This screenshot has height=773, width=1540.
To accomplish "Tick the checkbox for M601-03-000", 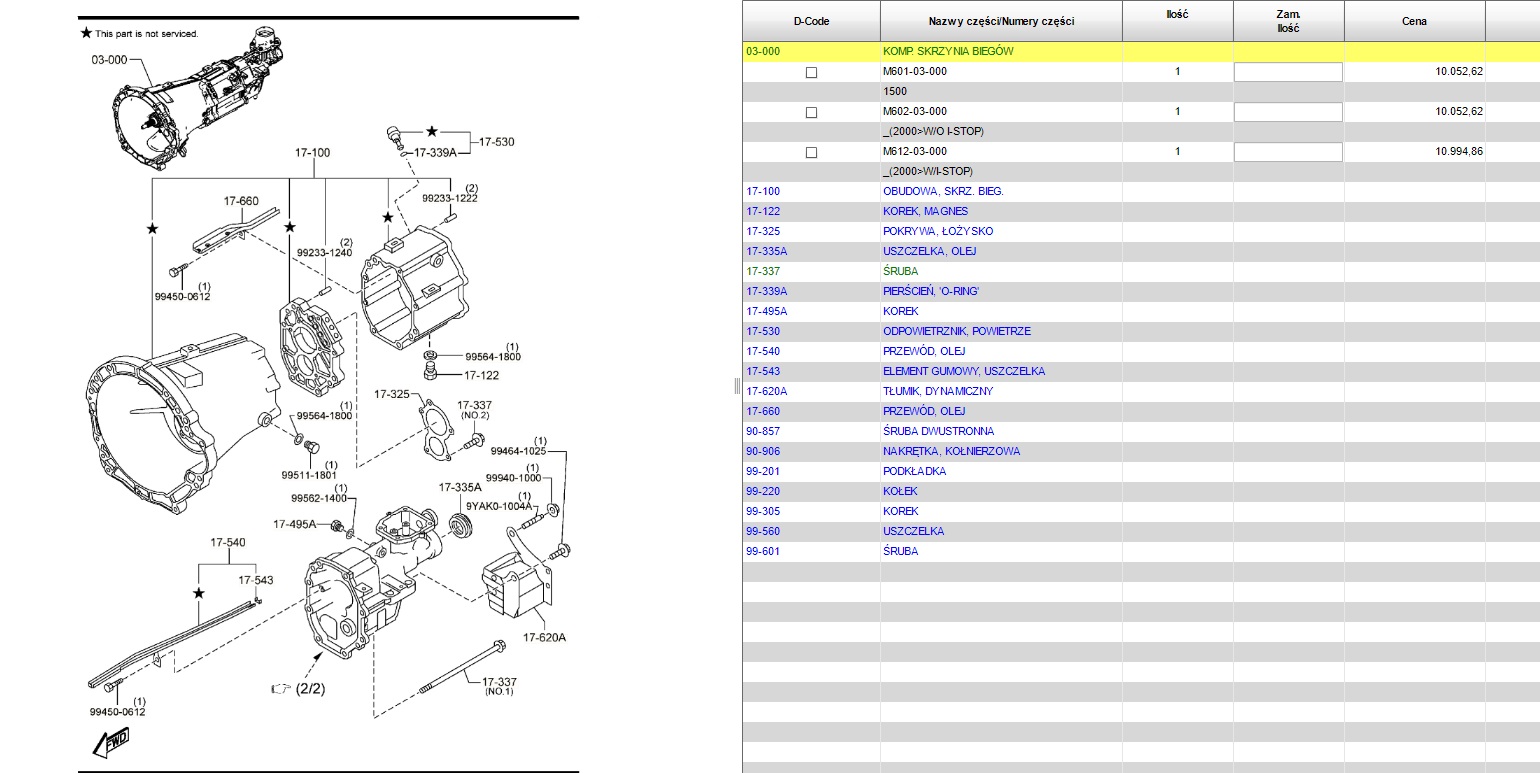I will tap(811, 72).
